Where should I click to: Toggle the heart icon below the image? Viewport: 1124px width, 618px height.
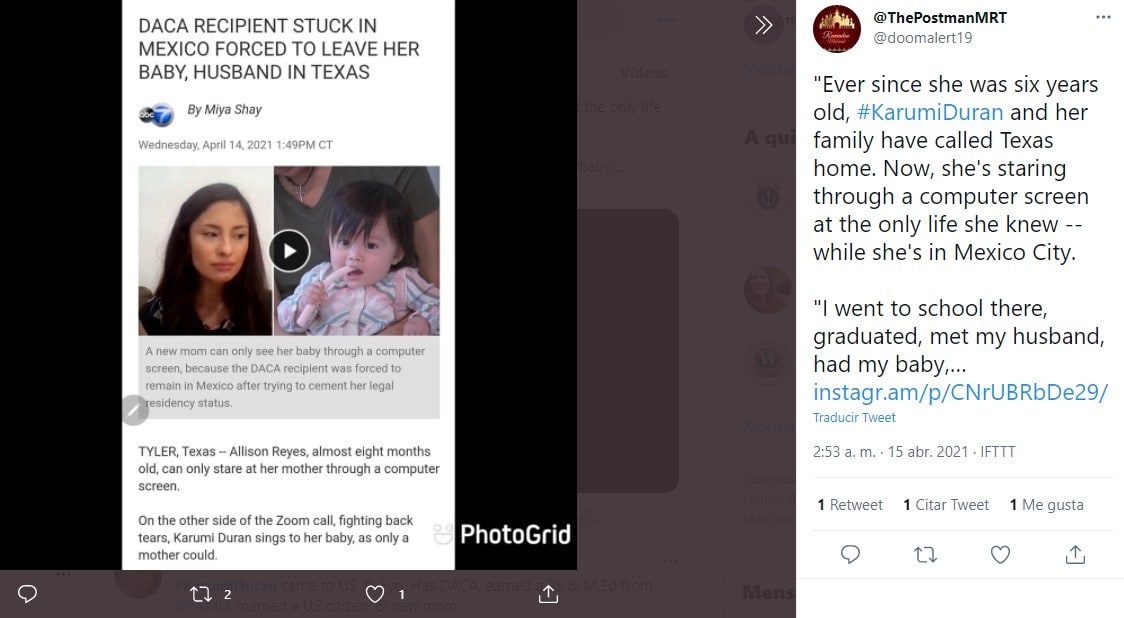tap(375, 594)
